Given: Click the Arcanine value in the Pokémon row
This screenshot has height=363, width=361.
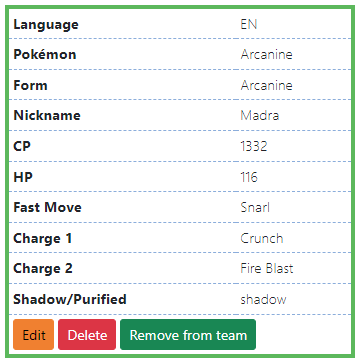Looking at the screenshot, I should click(x=266, y=54).
